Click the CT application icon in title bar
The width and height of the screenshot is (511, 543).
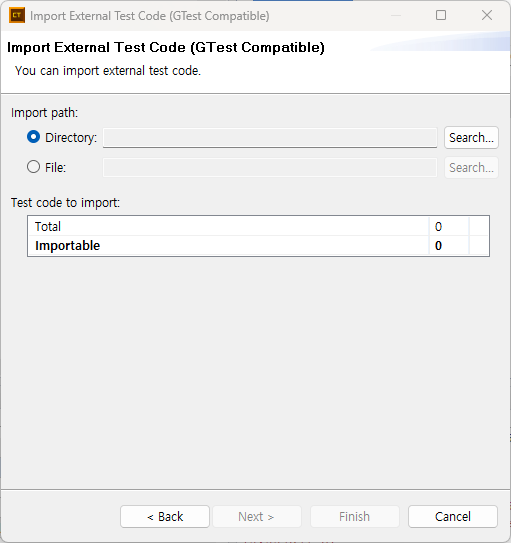pos(17,15)
